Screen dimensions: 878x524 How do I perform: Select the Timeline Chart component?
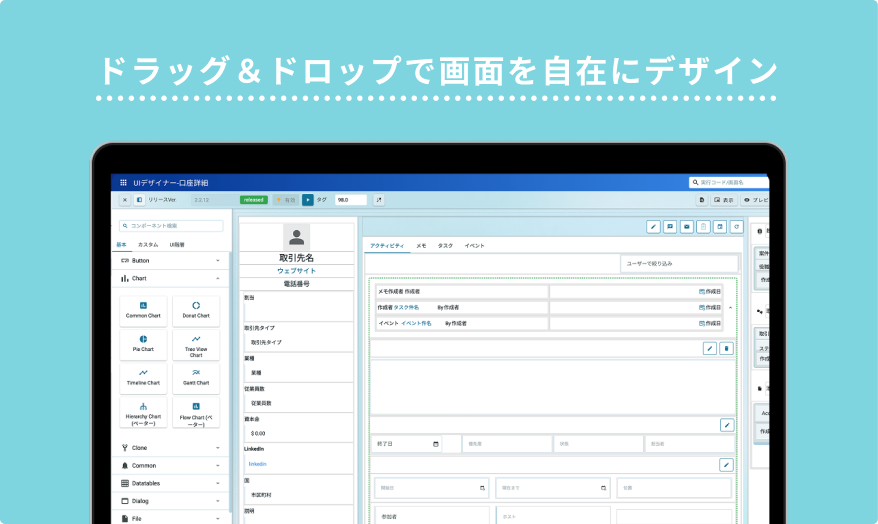143,378
